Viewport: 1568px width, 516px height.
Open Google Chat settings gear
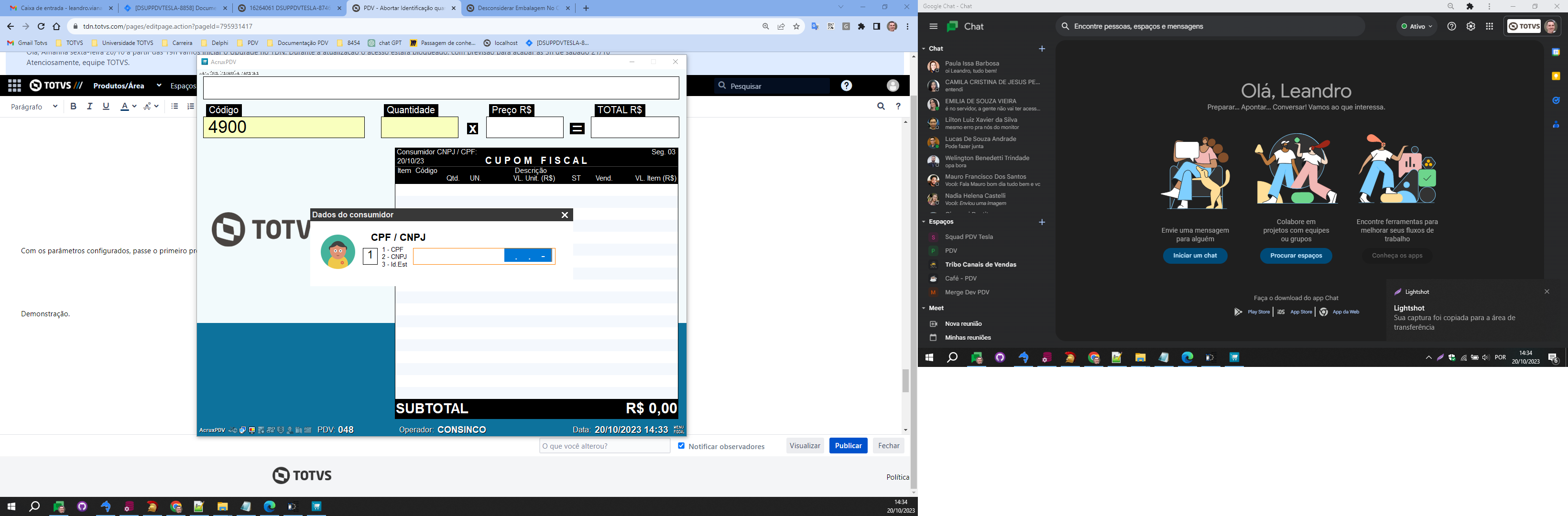1470,27
